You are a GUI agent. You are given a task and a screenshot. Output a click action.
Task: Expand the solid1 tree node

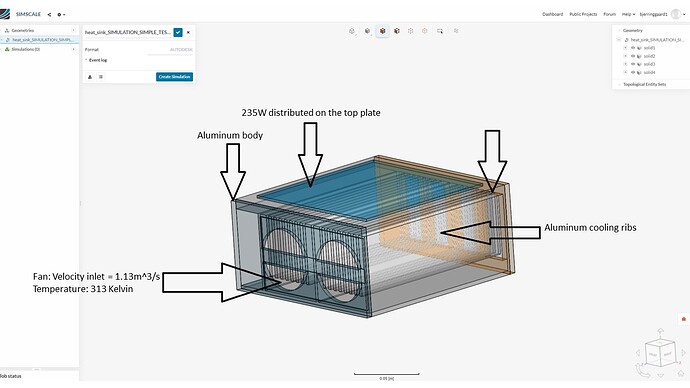625,48
